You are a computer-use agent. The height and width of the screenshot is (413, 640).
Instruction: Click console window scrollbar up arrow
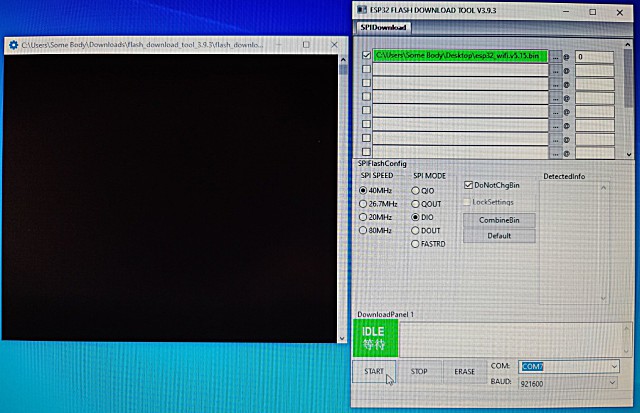(x=343, y=60)
